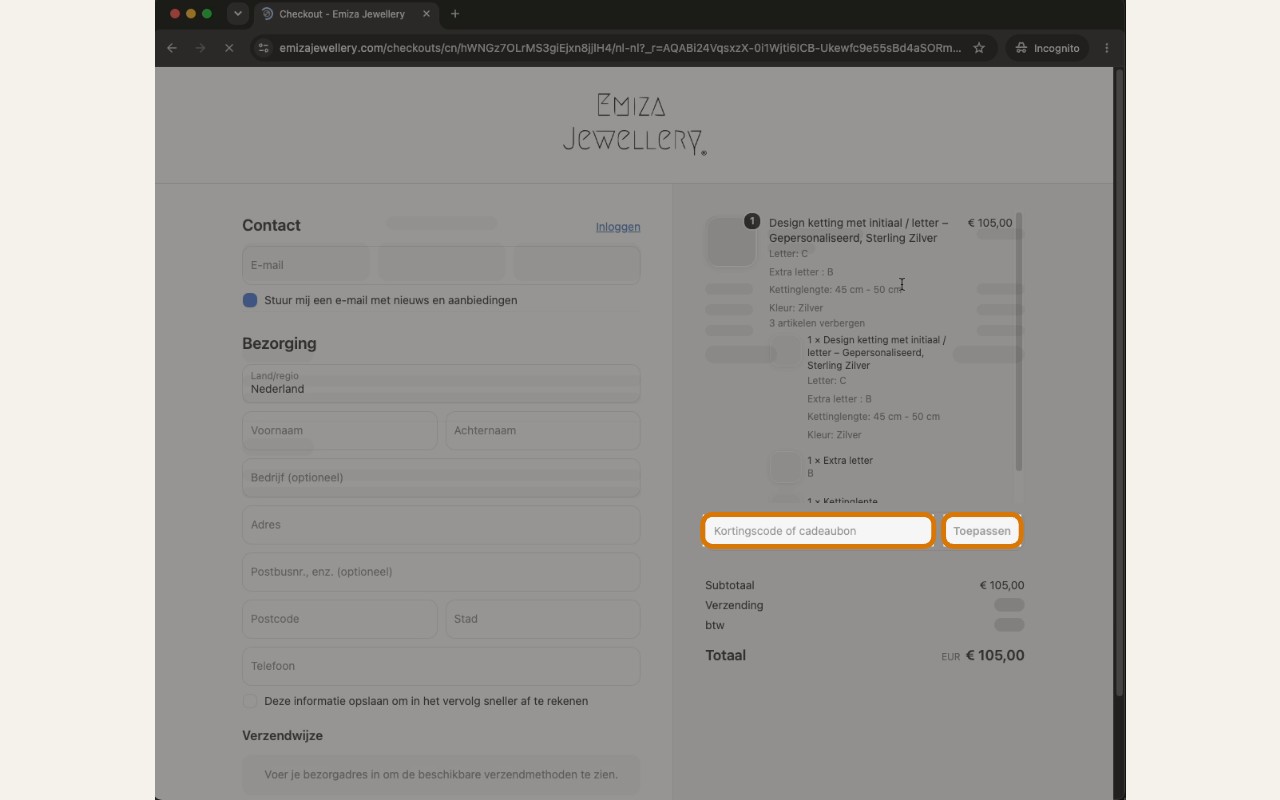Screen dimensions: 1280x800
Task: Bookmark this page with the star icon
Action: [979, 48]
